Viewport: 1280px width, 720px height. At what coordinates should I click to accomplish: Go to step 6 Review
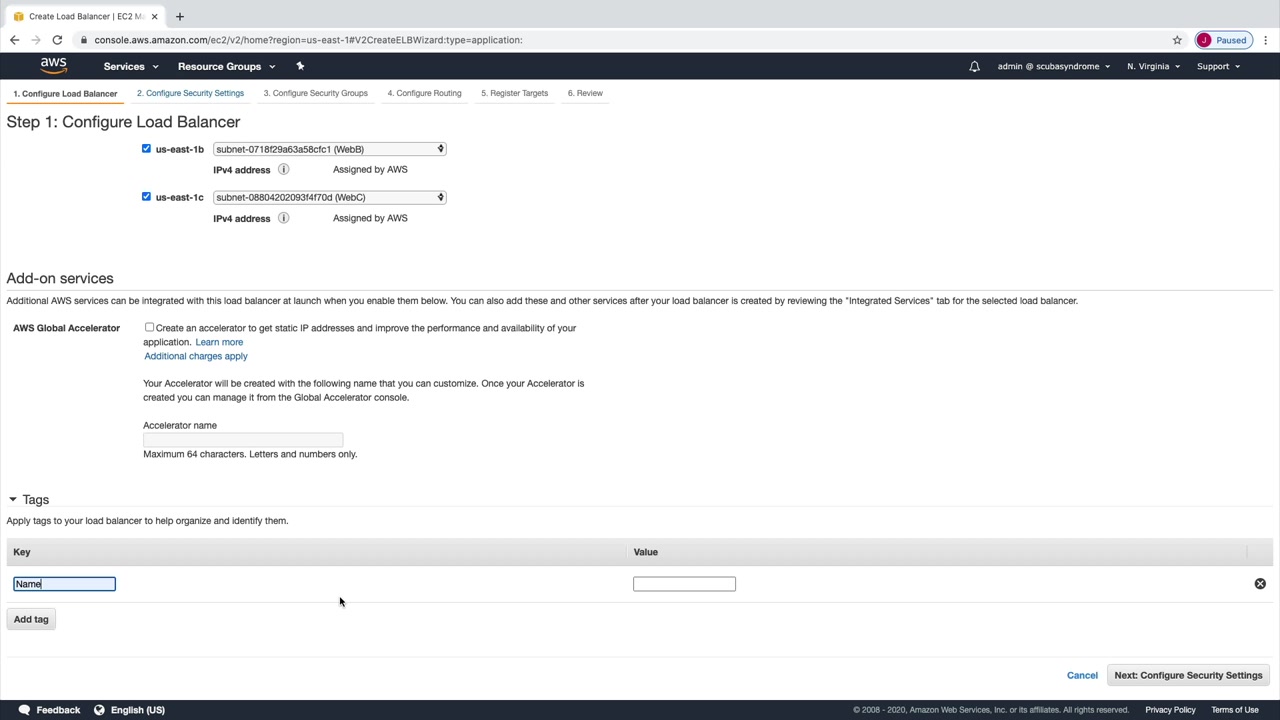[x=585, y=93]
